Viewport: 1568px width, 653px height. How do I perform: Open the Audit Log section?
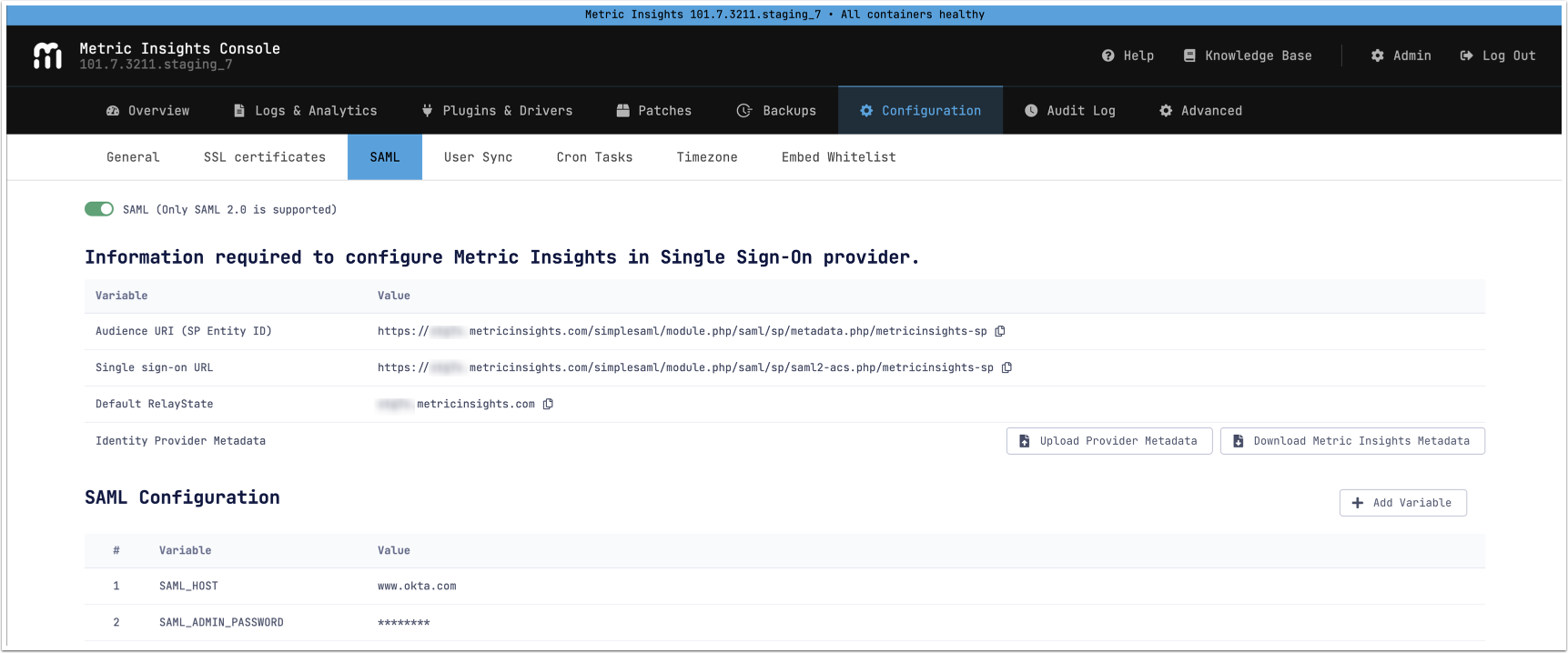[1069, 111]
